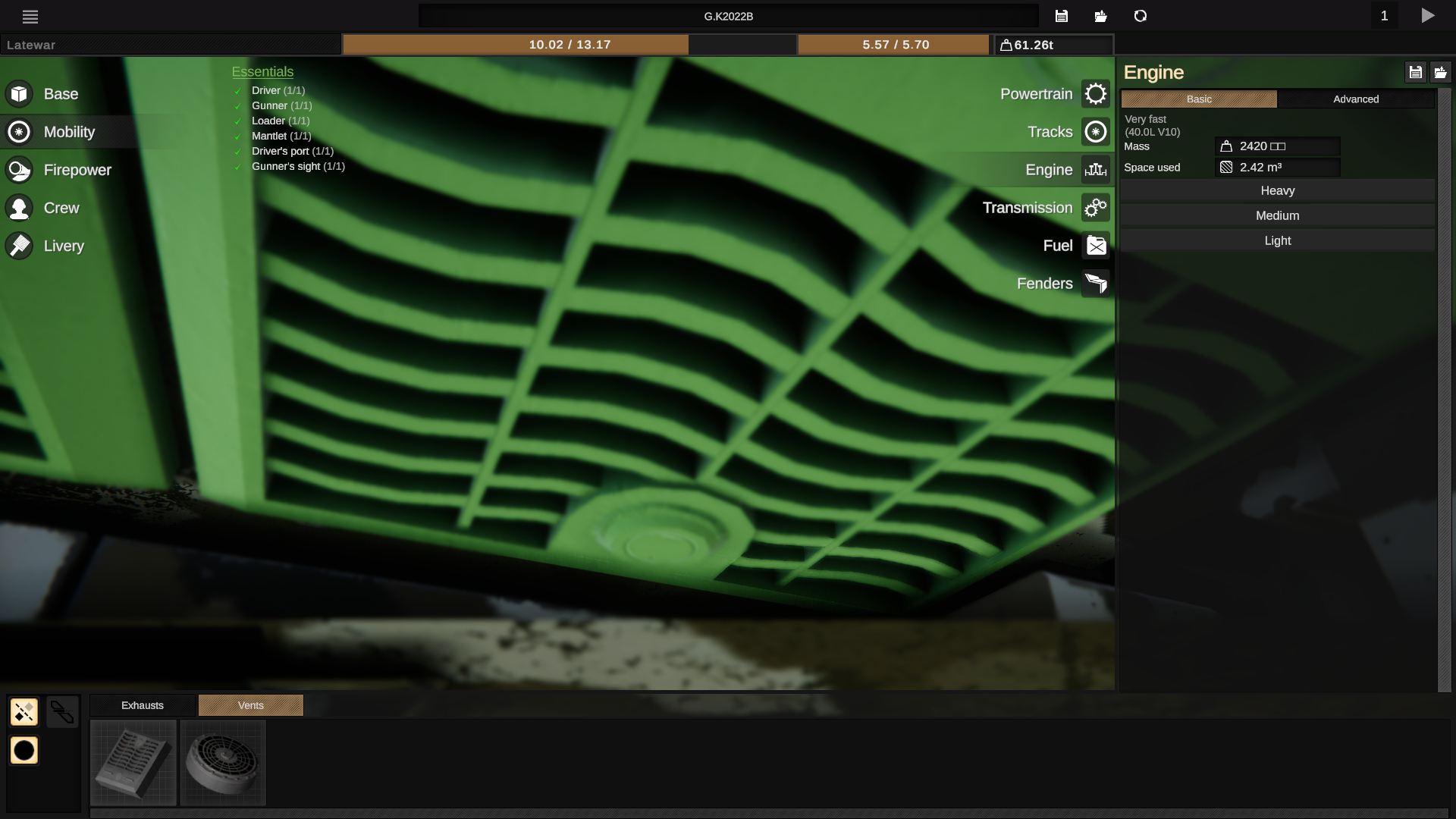Start the test drive play button
Viewport: 1456px width, 819px height.
1428,16
